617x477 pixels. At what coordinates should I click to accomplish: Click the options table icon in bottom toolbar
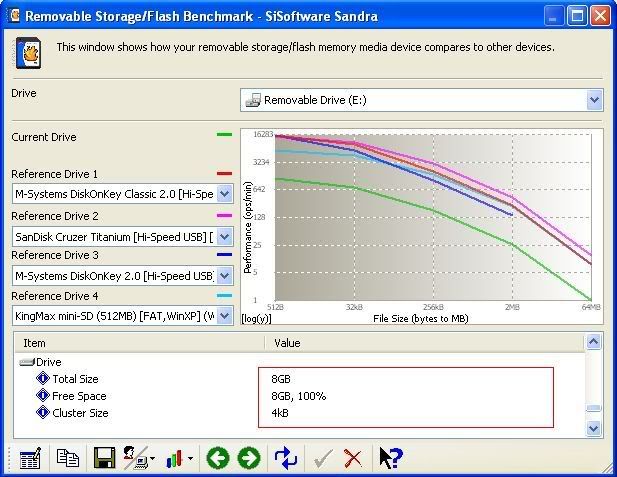[x=29, y=458]
